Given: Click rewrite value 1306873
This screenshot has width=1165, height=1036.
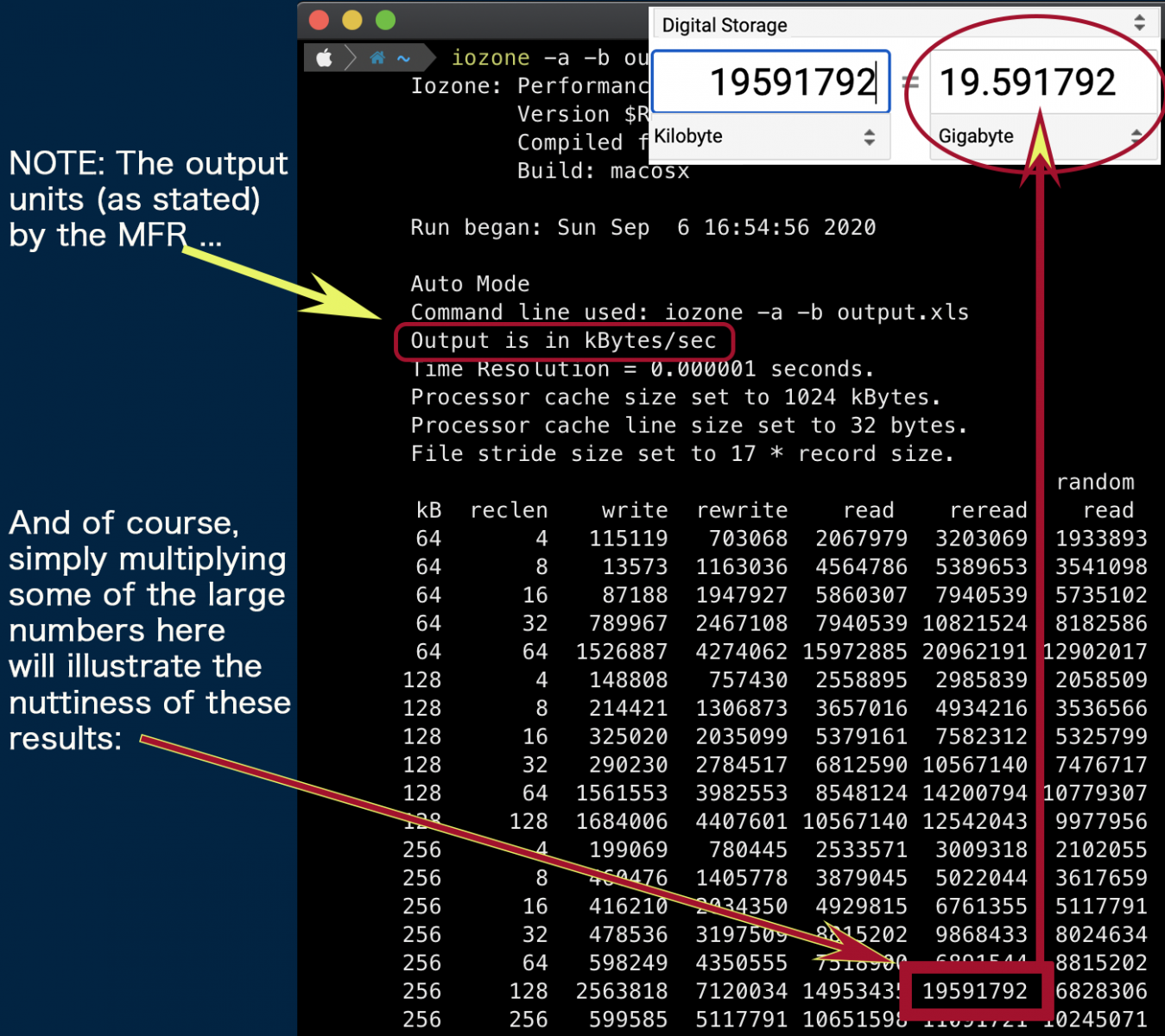Looking at the screenshot, I should pyautogui.click(x=743, y=709).
